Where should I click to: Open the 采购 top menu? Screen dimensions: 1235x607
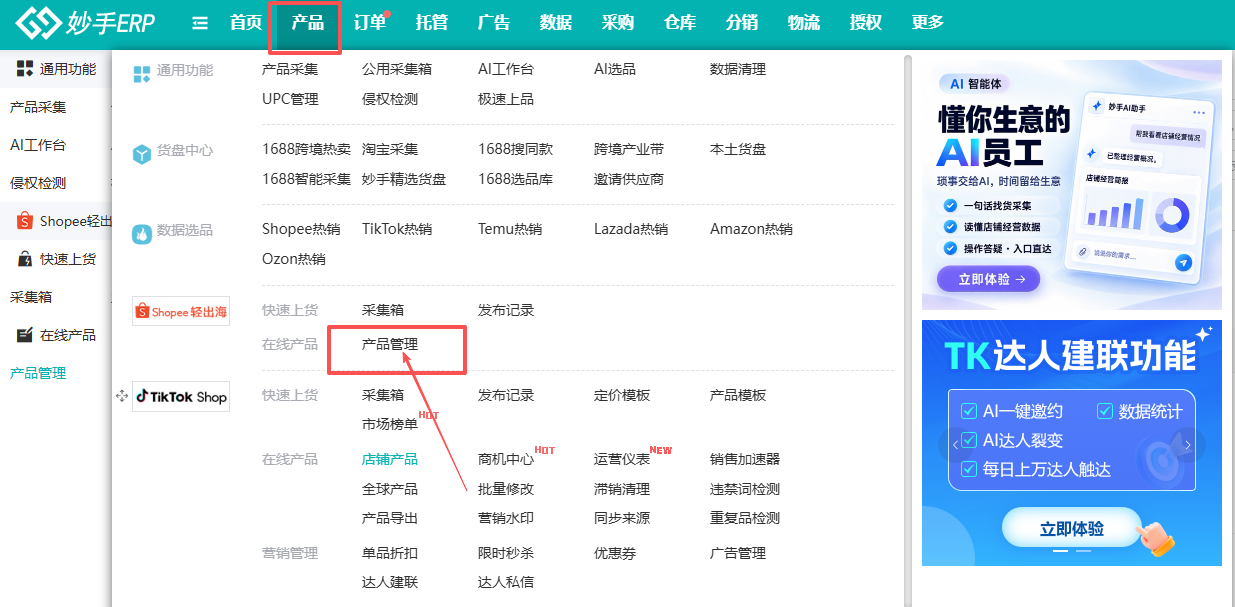point(618,23)
